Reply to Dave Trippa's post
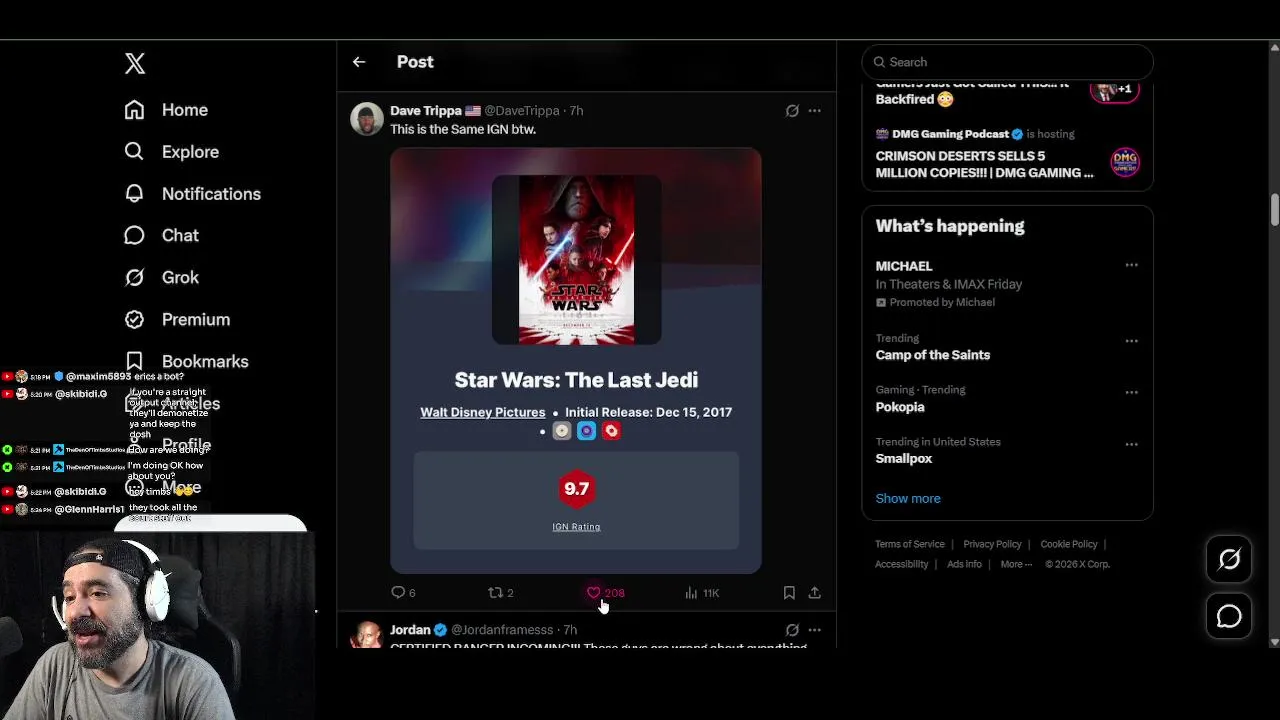Viewport: 1280px width, 720px height. point(403,593)
